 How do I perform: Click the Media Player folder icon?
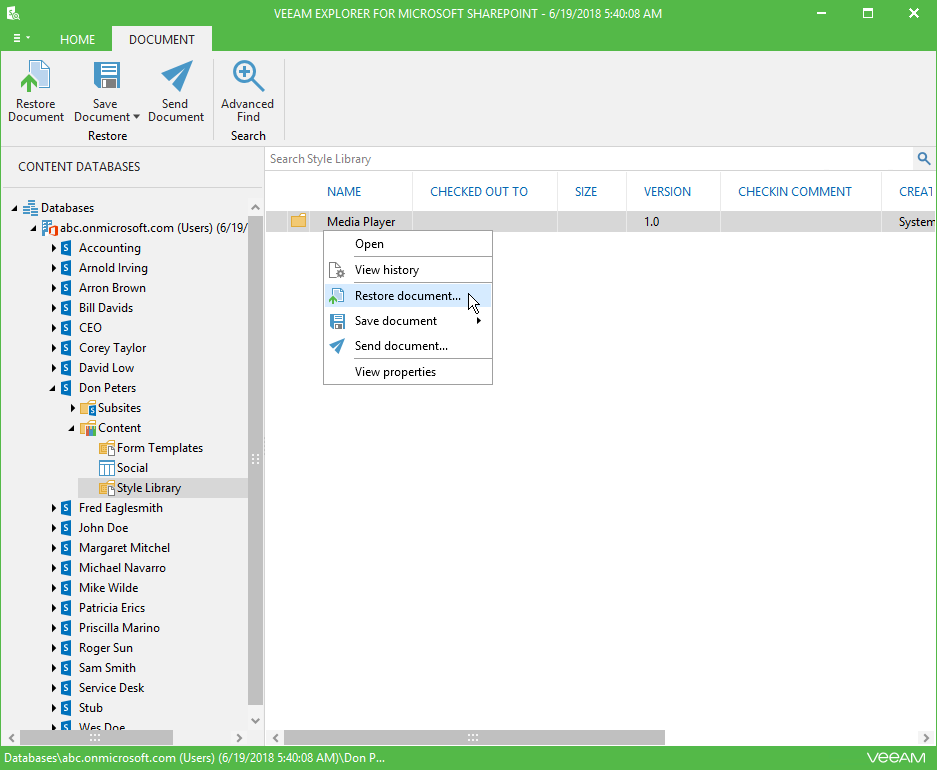coord(299,221)
